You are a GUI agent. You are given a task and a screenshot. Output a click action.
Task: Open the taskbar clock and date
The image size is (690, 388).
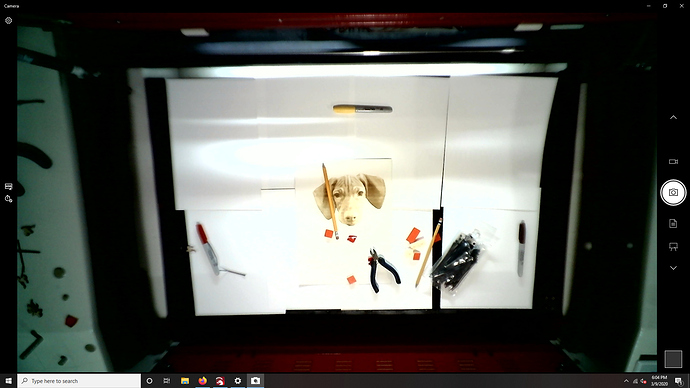pos(659,381)
